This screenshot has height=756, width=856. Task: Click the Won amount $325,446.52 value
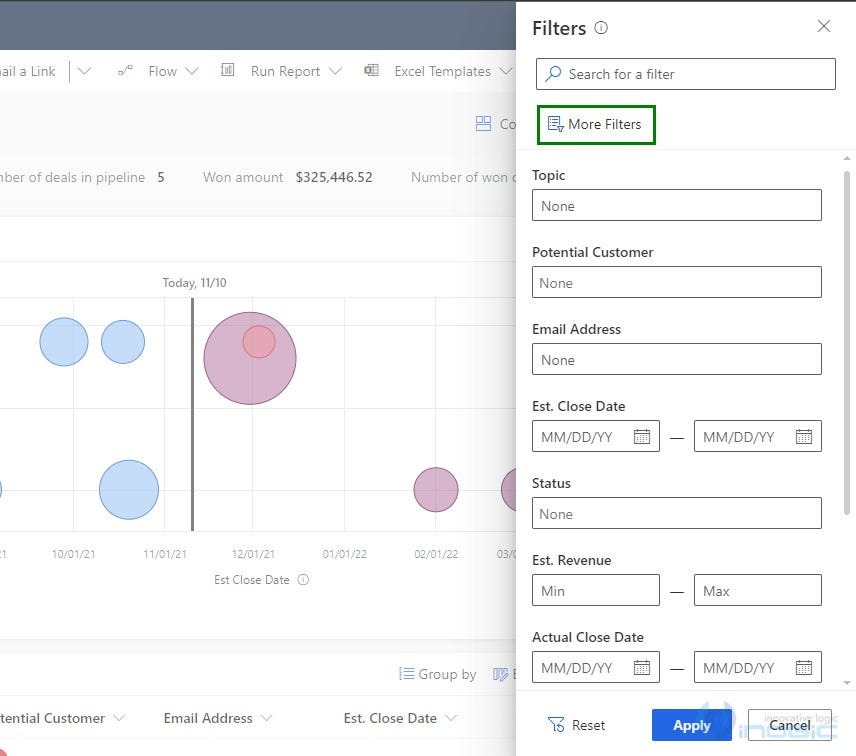[x=334, y=177]
